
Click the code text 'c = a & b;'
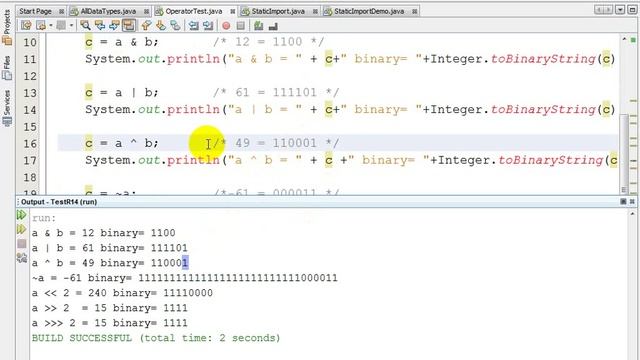tap(122, 42)
